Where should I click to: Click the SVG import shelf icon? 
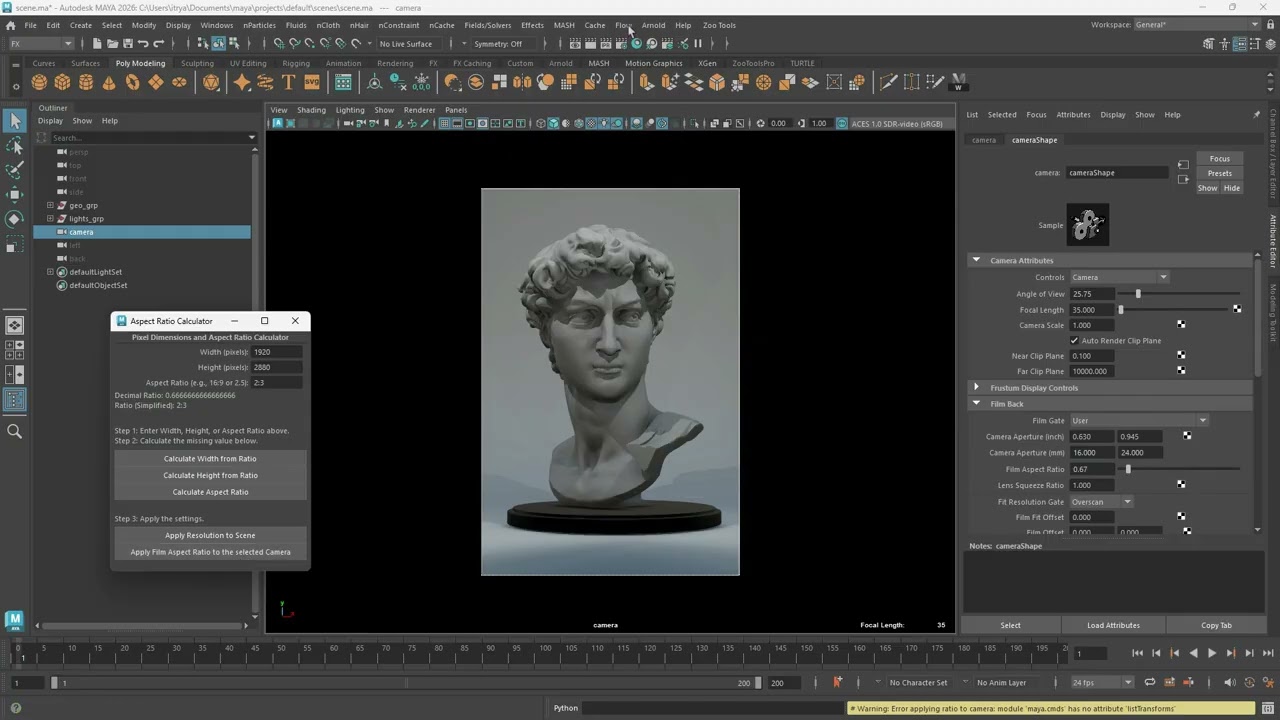tap(312, 83)
